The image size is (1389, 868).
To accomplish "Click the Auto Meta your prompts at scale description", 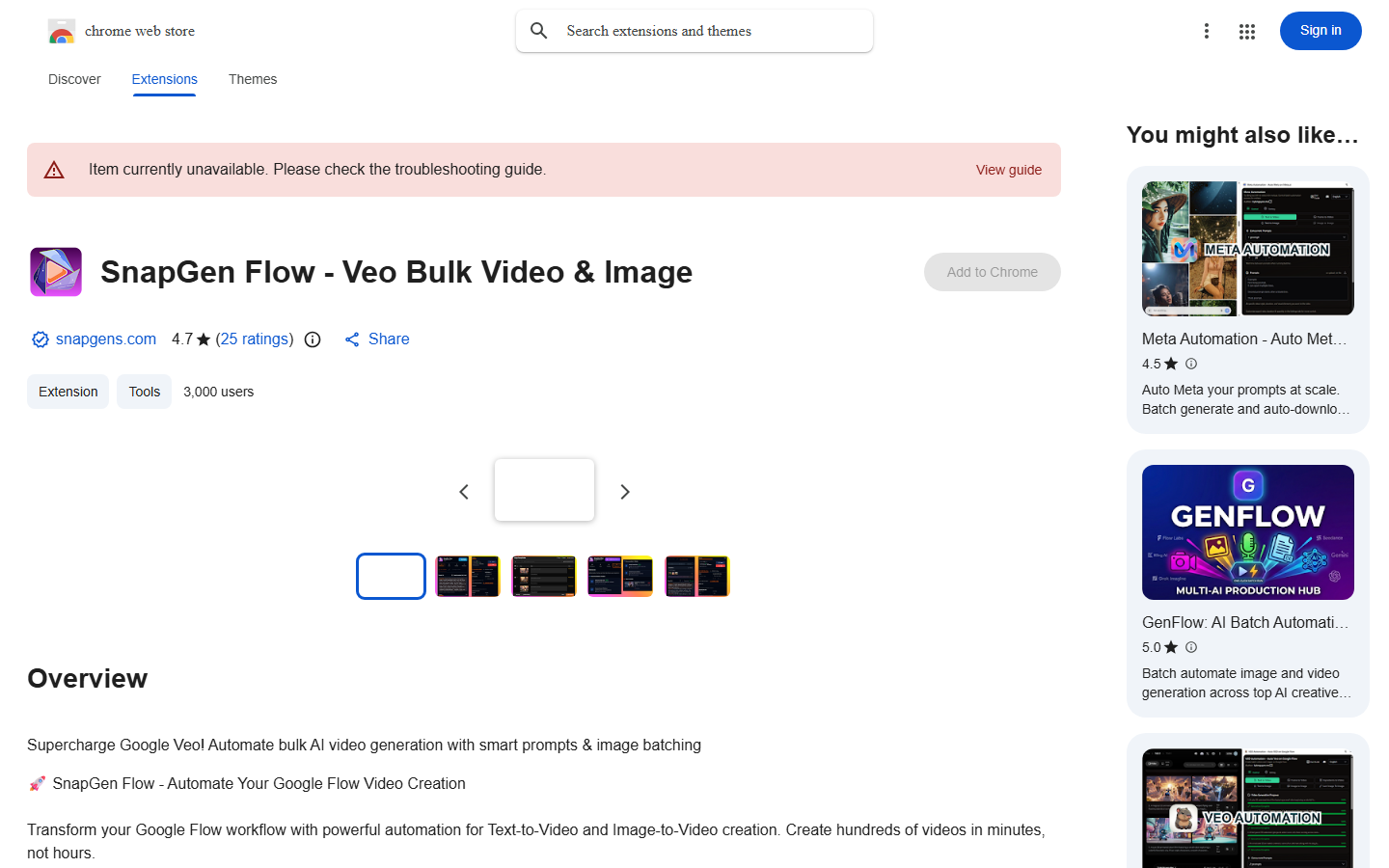I will point(1246,399).
